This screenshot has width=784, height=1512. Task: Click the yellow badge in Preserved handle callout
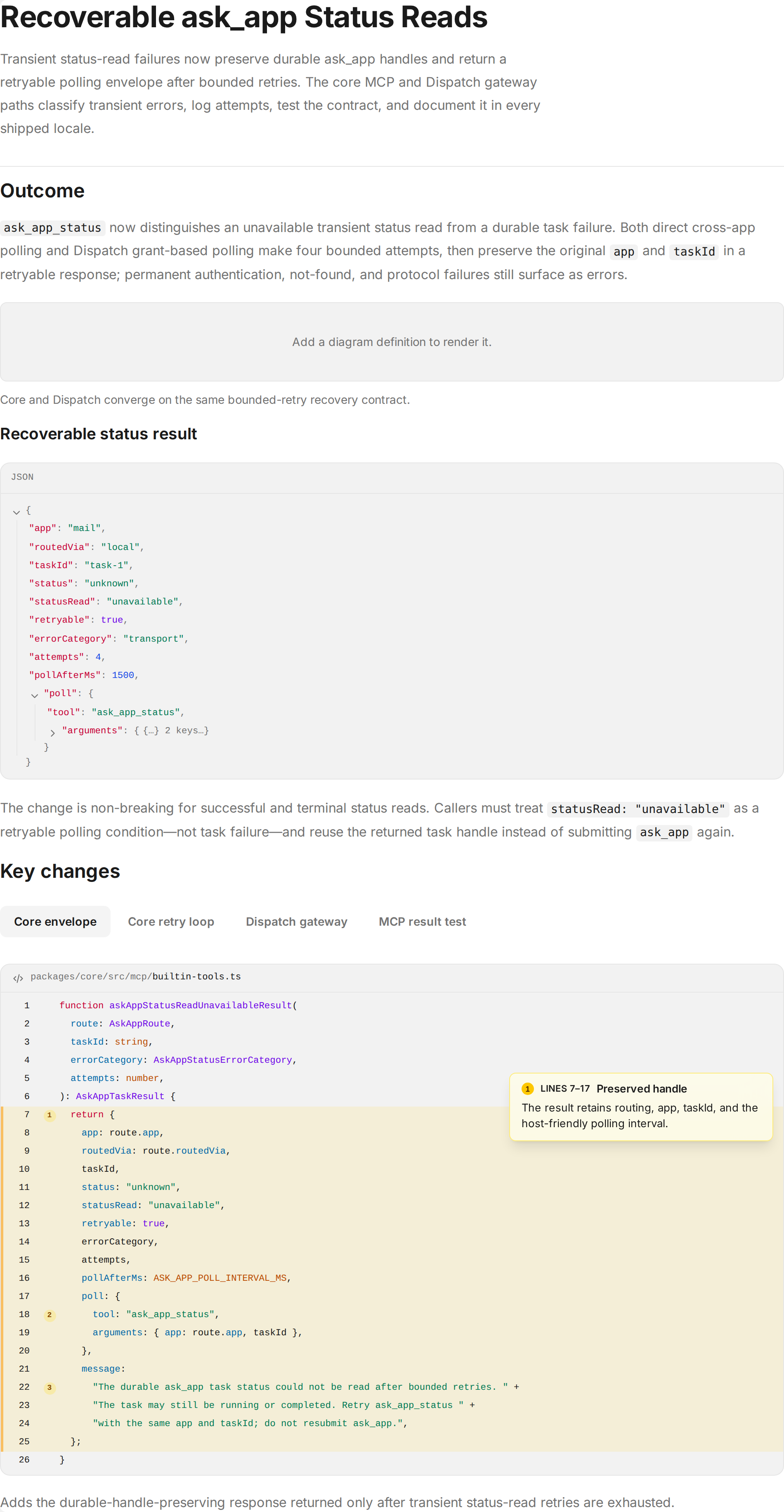click(x=527, y=1089)
